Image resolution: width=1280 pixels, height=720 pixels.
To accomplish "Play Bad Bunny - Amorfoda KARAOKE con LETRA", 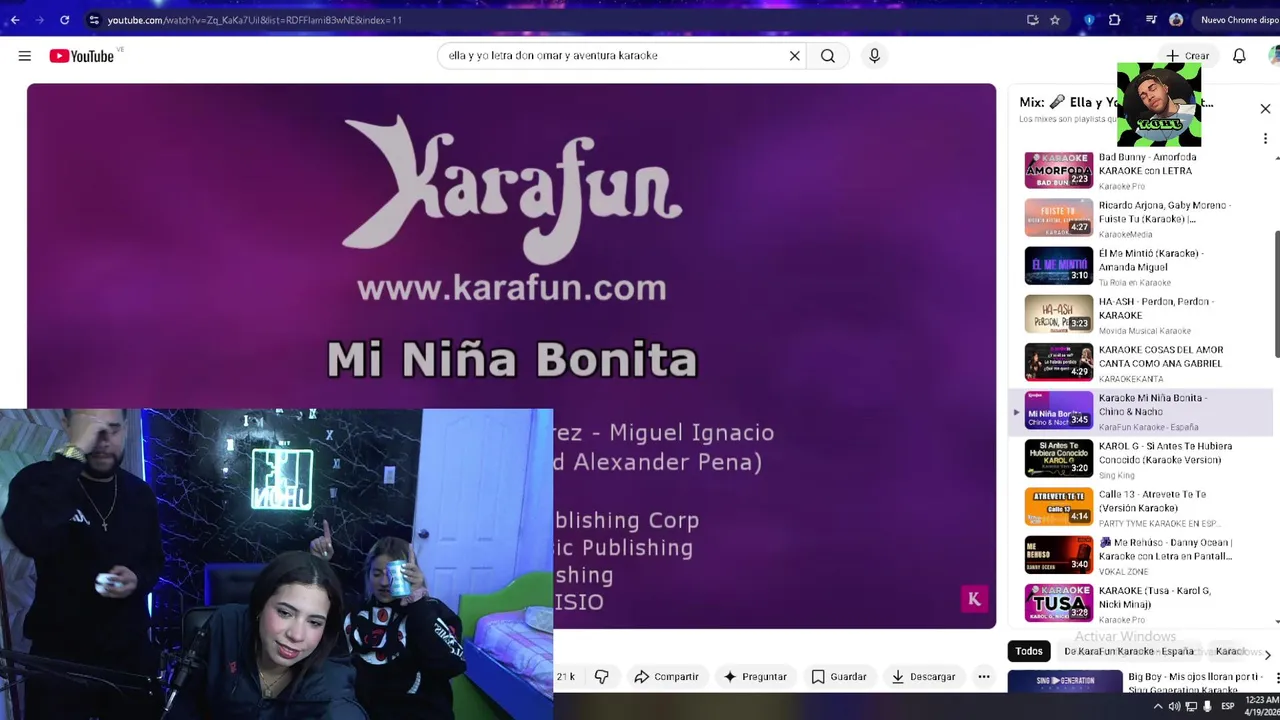I will [1140, 171].
